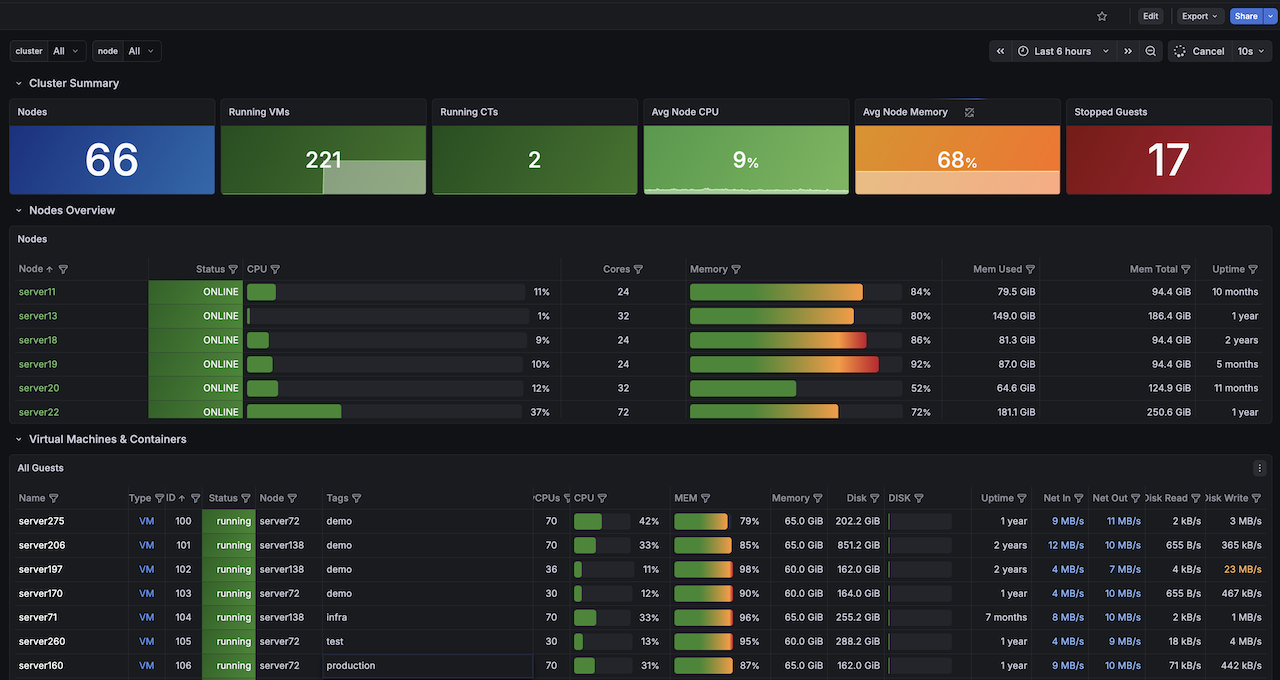Image resolution: width=1280 pixels, height=680 pixels.
Task: Open the server22 node link
Action: 38,412
